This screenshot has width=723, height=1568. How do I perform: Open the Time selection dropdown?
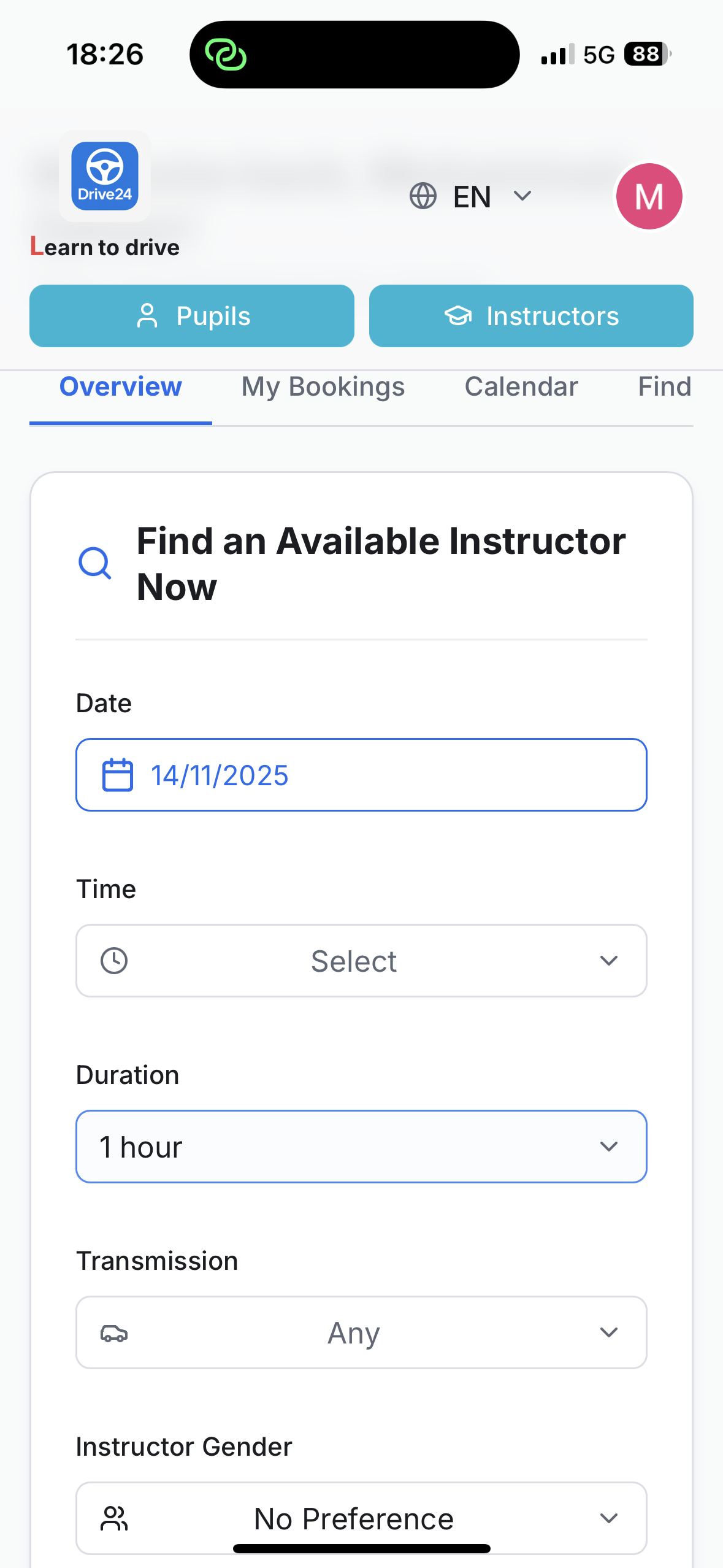point(361,961)
